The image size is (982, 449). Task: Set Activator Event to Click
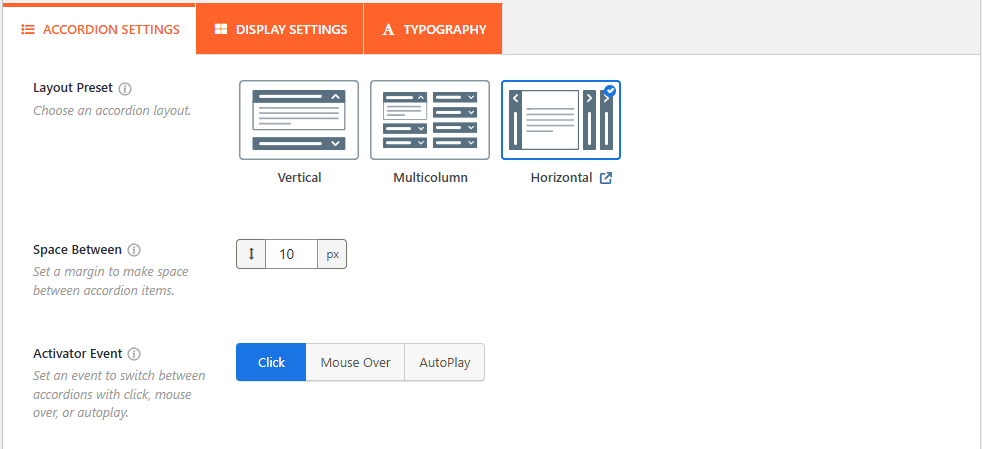[x=271, y=363]
